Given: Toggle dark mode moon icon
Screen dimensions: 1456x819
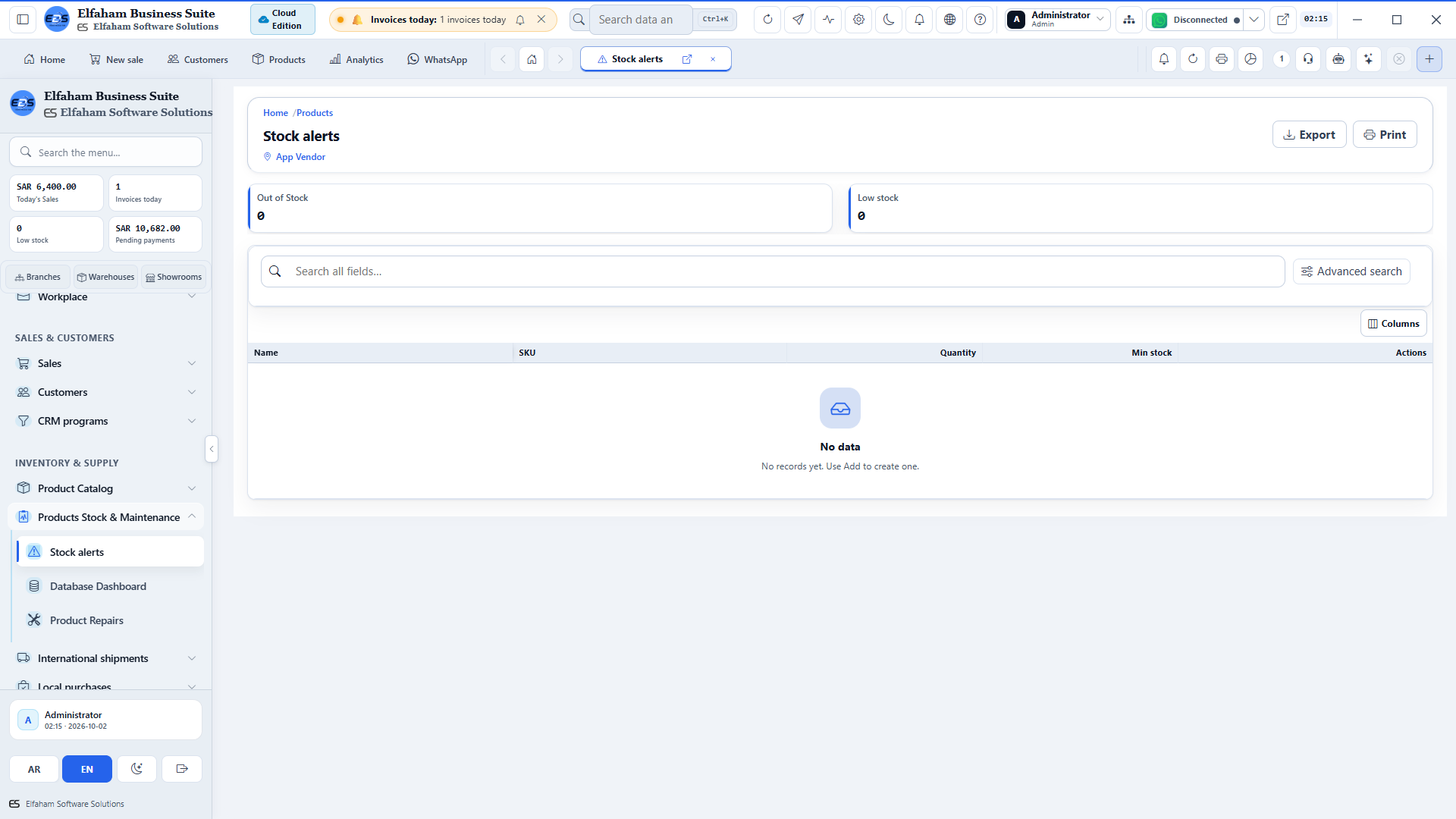Looking at the screenshot, I should [x=889, y=20].
